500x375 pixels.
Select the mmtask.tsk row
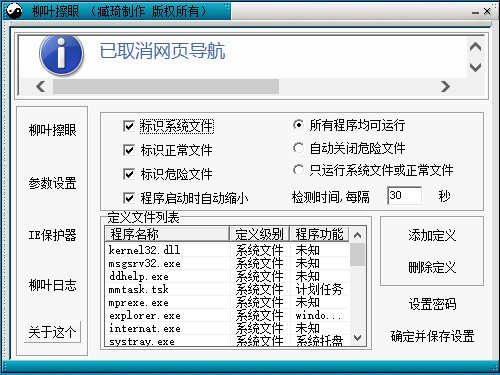[x=228, y=289]
